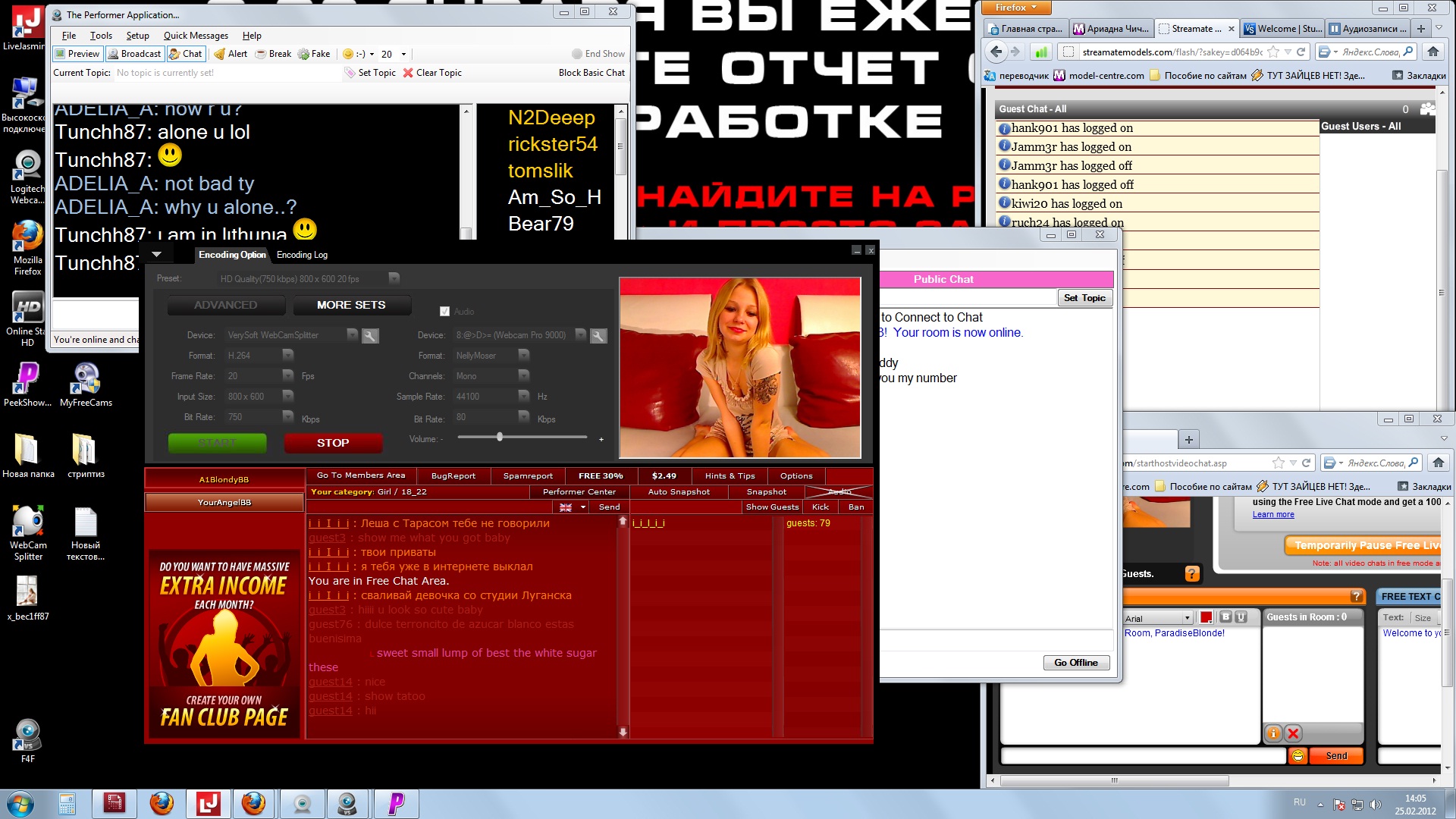The height and width of the screenshot is (819, 1456).
Task: Expand the encoding Preset dropdown
Action: [394, 278]
